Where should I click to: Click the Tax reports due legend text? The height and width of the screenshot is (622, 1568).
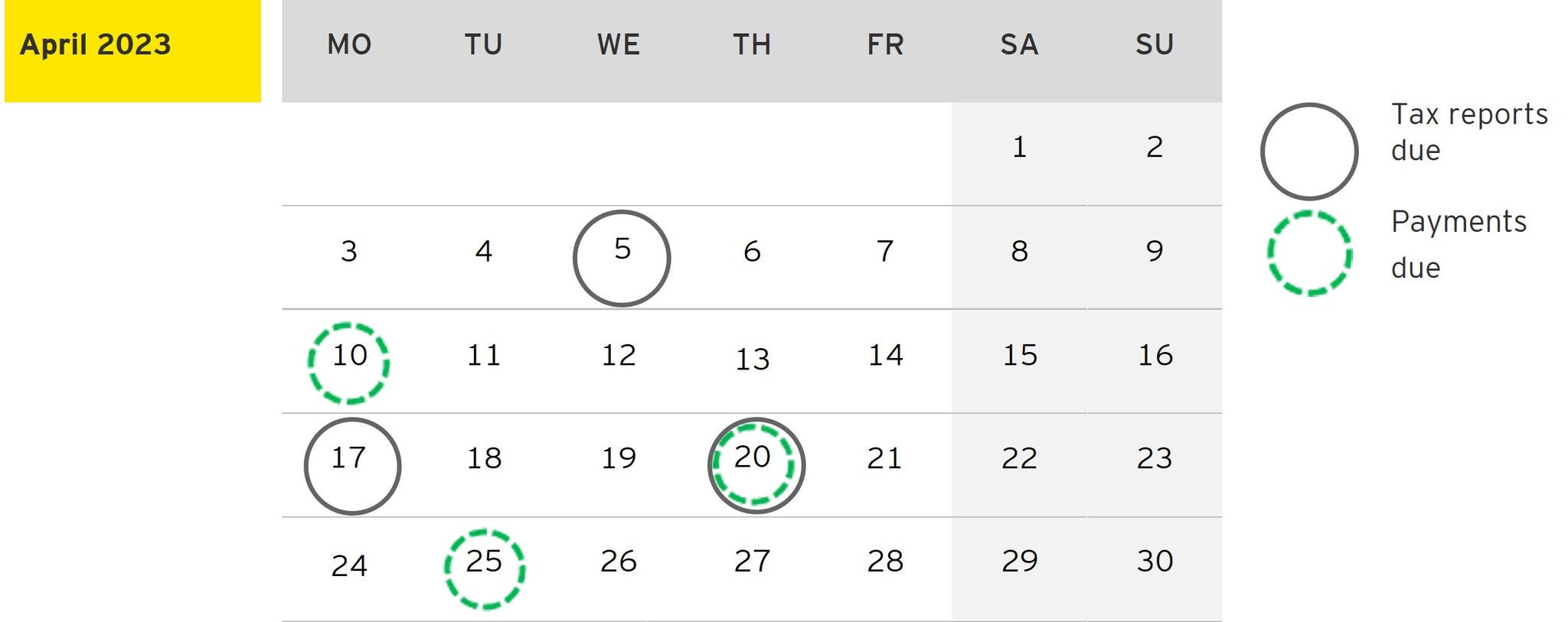click(x=1468, y=132)
